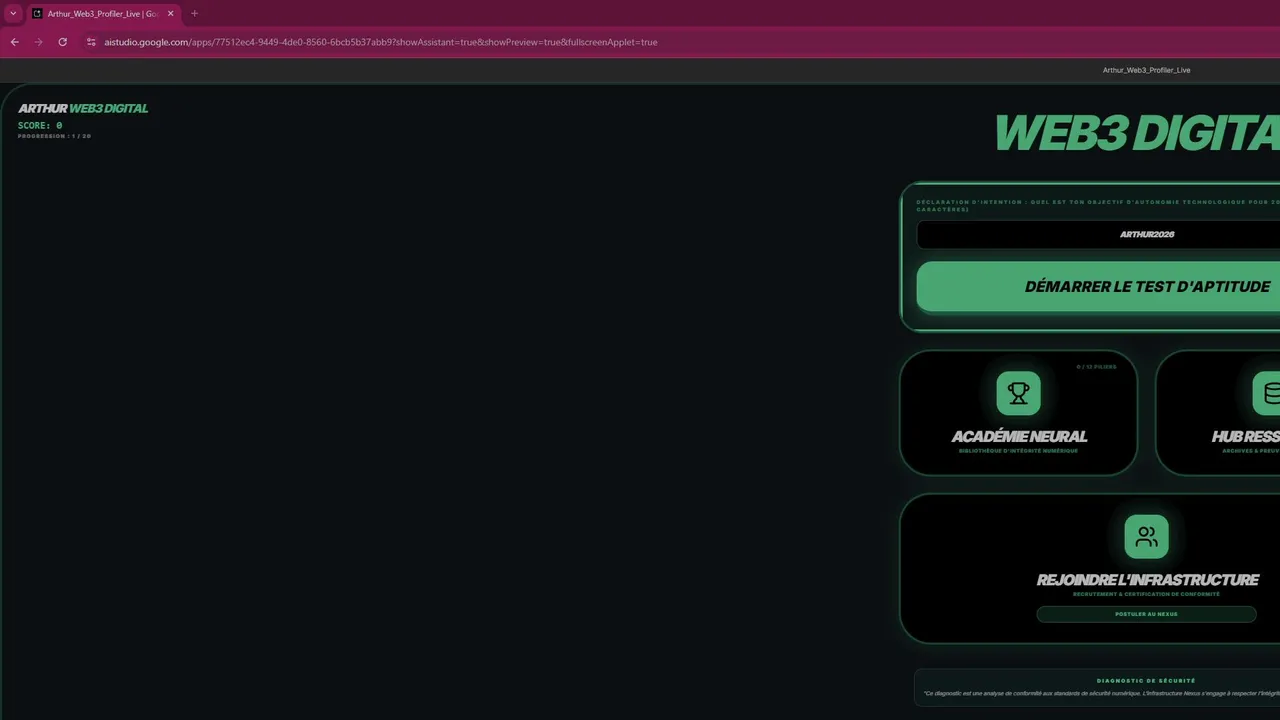The width and height of the screenshot is (1280, 720).
Task: Click the address bar URL
Action: tap(381, 42)
